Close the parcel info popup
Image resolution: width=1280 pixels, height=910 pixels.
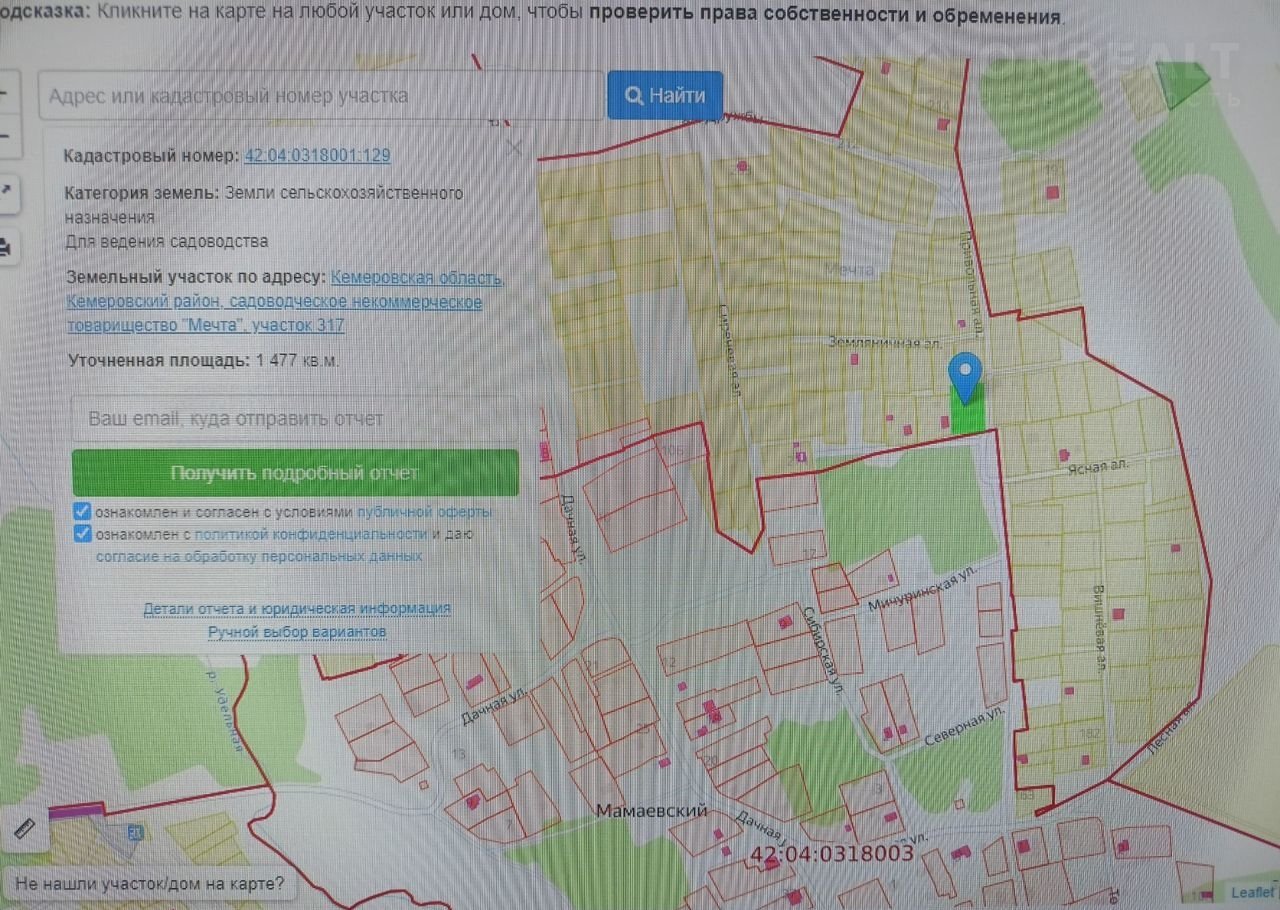click(x=514, y=148)
